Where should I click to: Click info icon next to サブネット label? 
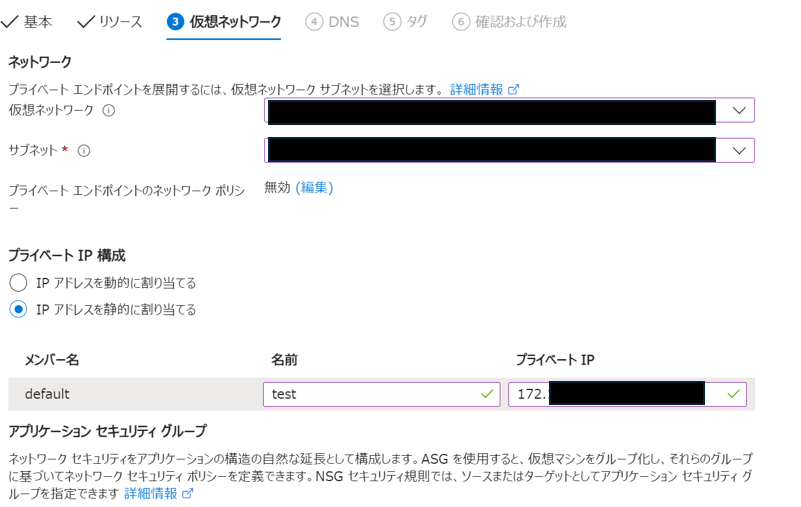click(x=84, y=151)
